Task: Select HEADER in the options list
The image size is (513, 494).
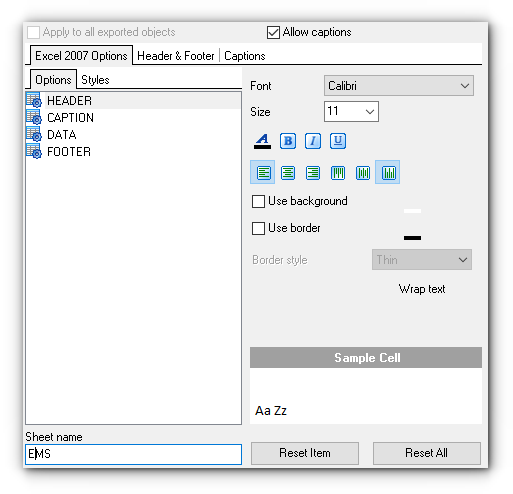Action: [x=143, y=101]
